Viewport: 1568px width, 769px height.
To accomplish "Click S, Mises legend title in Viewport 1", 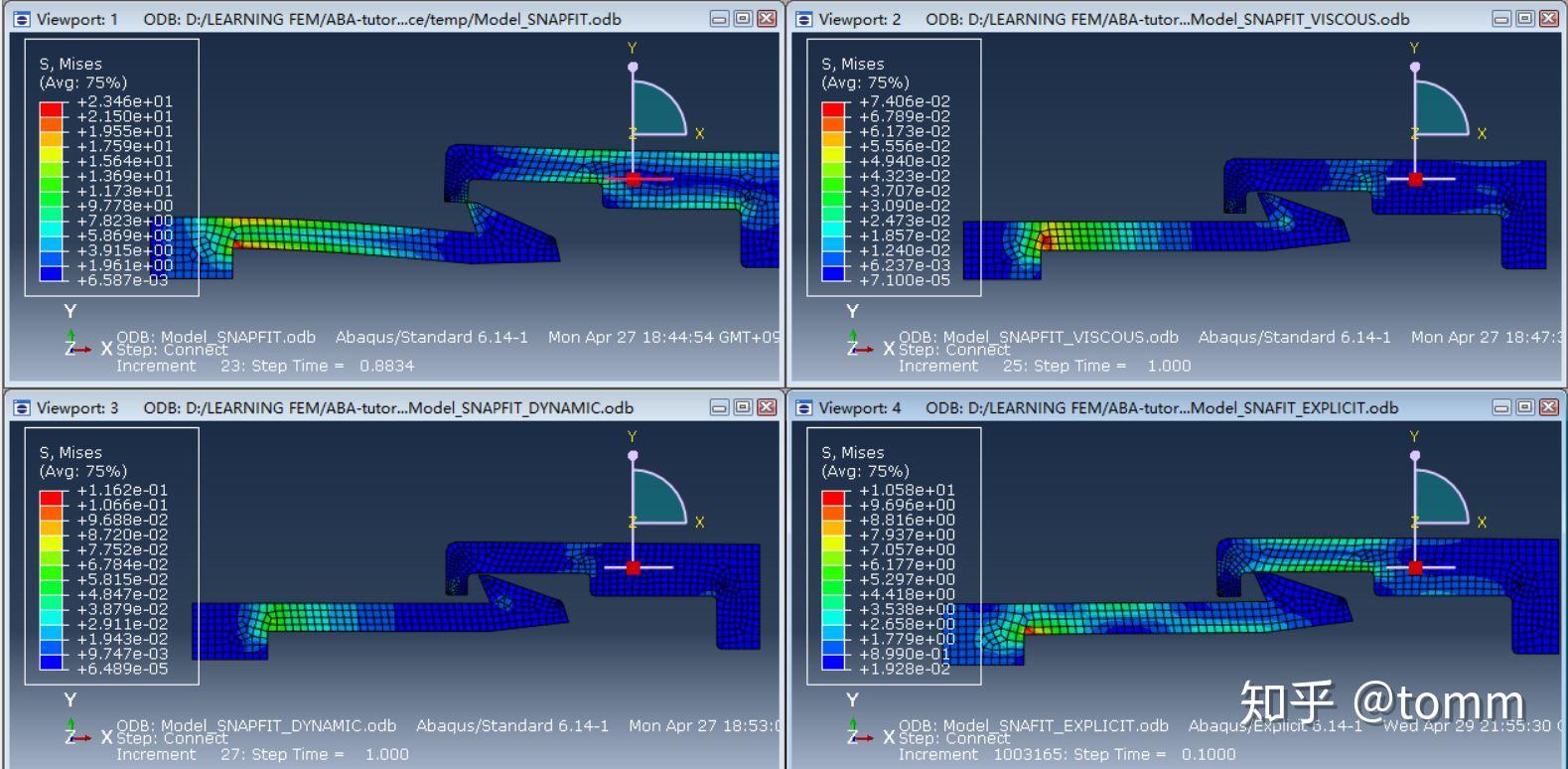I will [x=71, y=64].
